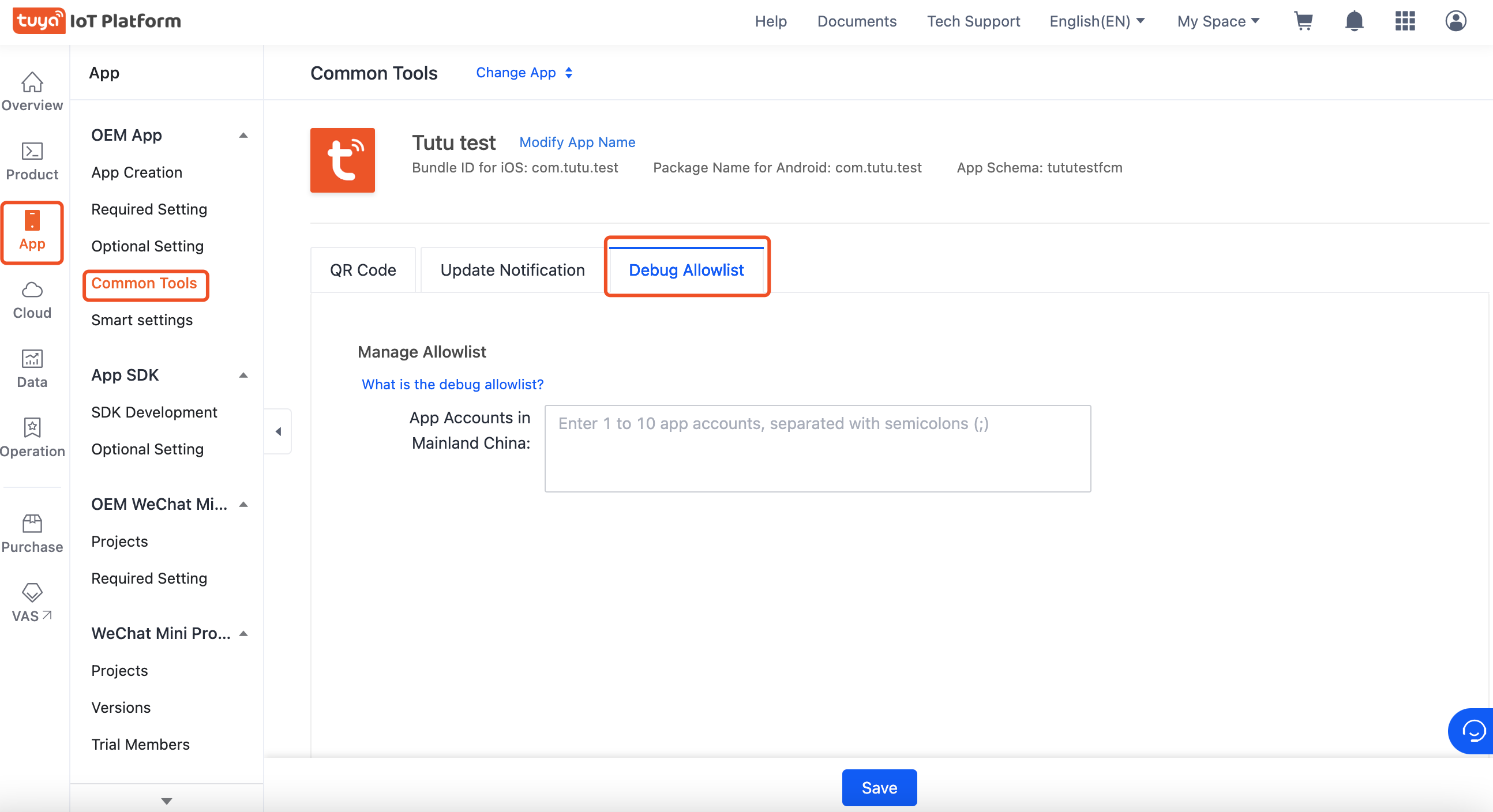Open the My Space dropdown

(1218, 21)
